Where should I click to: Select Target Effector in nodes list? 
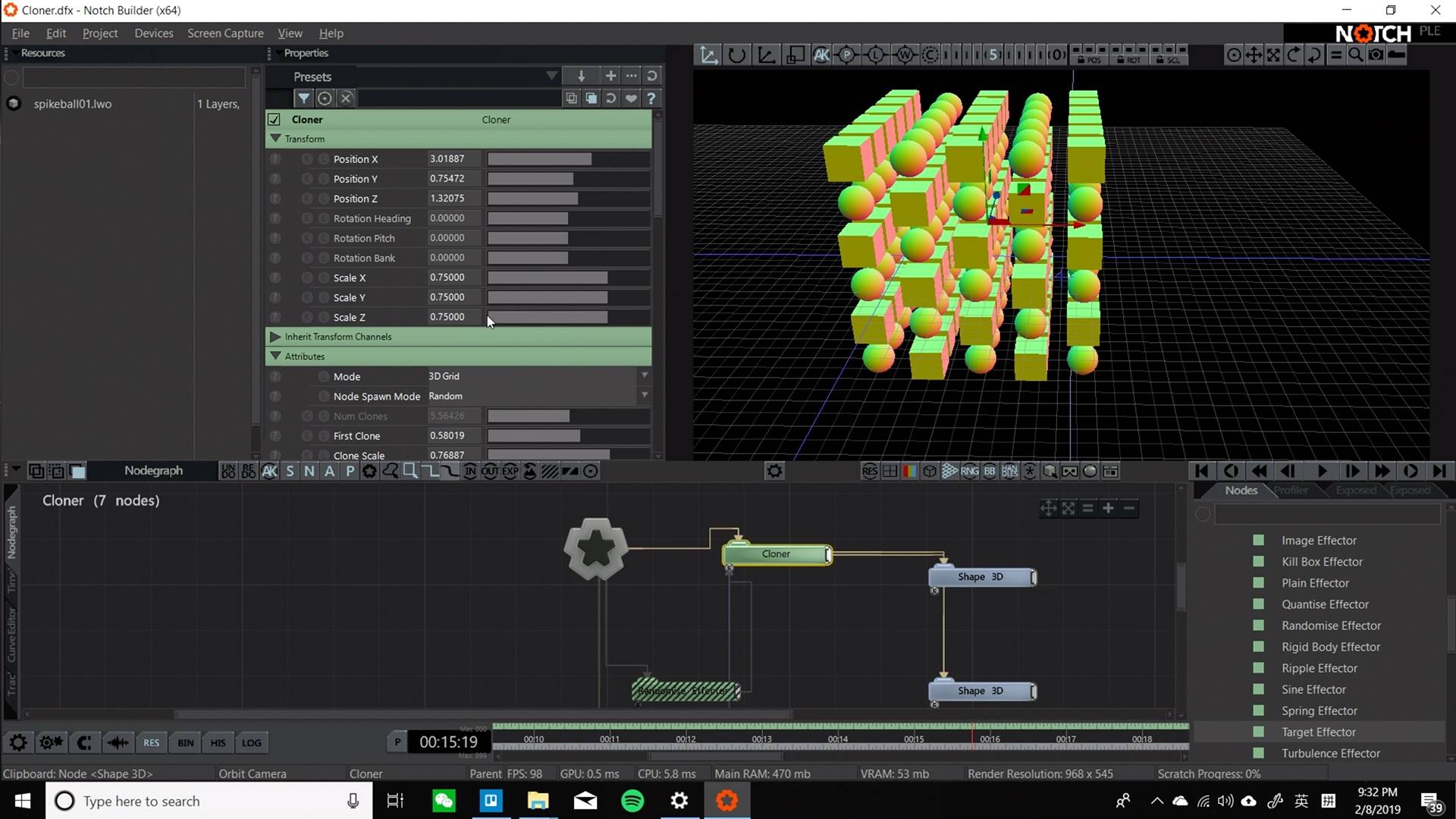coord(1319,732)
